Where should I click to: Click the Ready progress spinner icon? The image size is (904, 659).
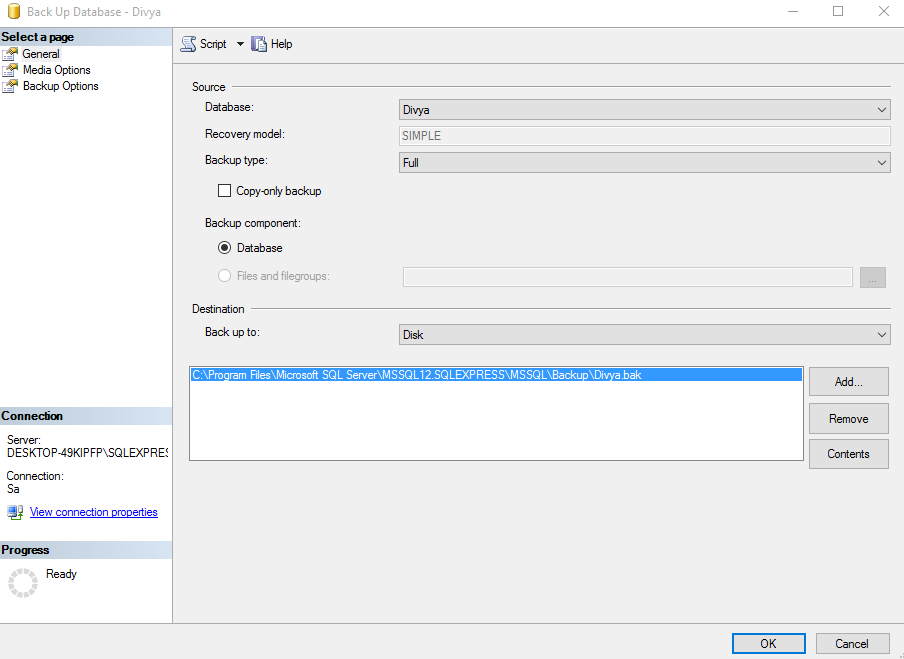click(23, 583)
